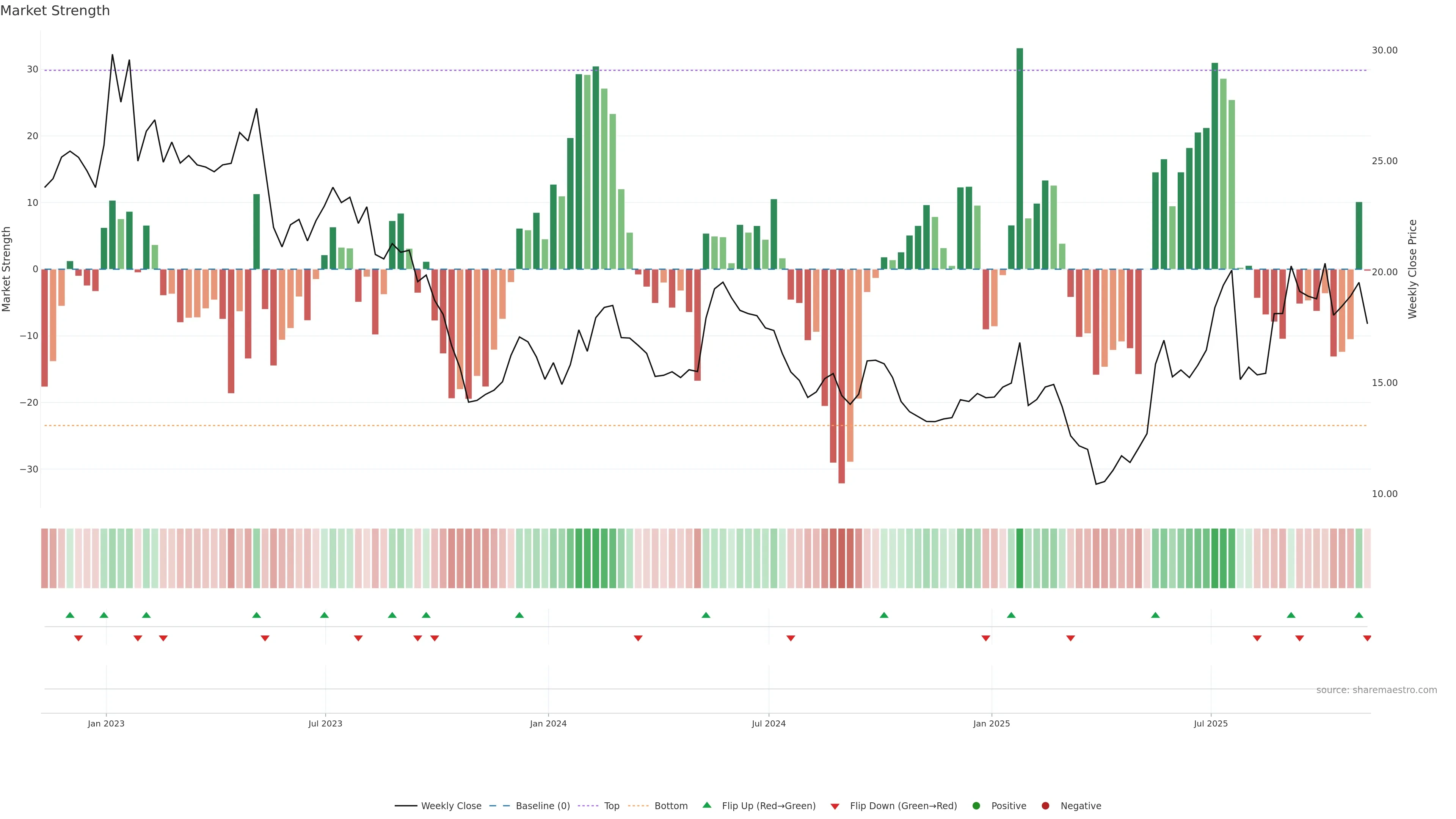Click the tallest green bar near Jan 2025
1456x819 pixels.
click(1020, 158)
